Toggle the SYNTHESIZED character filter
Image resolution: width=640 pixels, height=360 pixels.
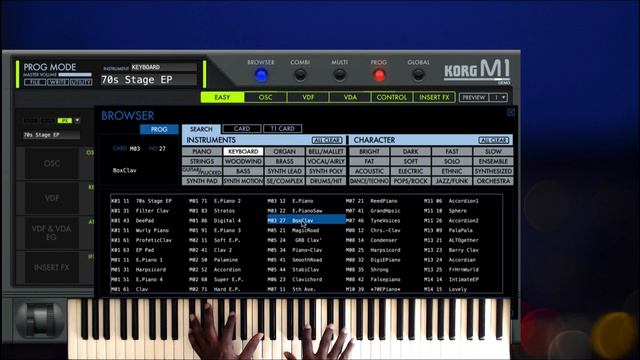tap(493, 171)
